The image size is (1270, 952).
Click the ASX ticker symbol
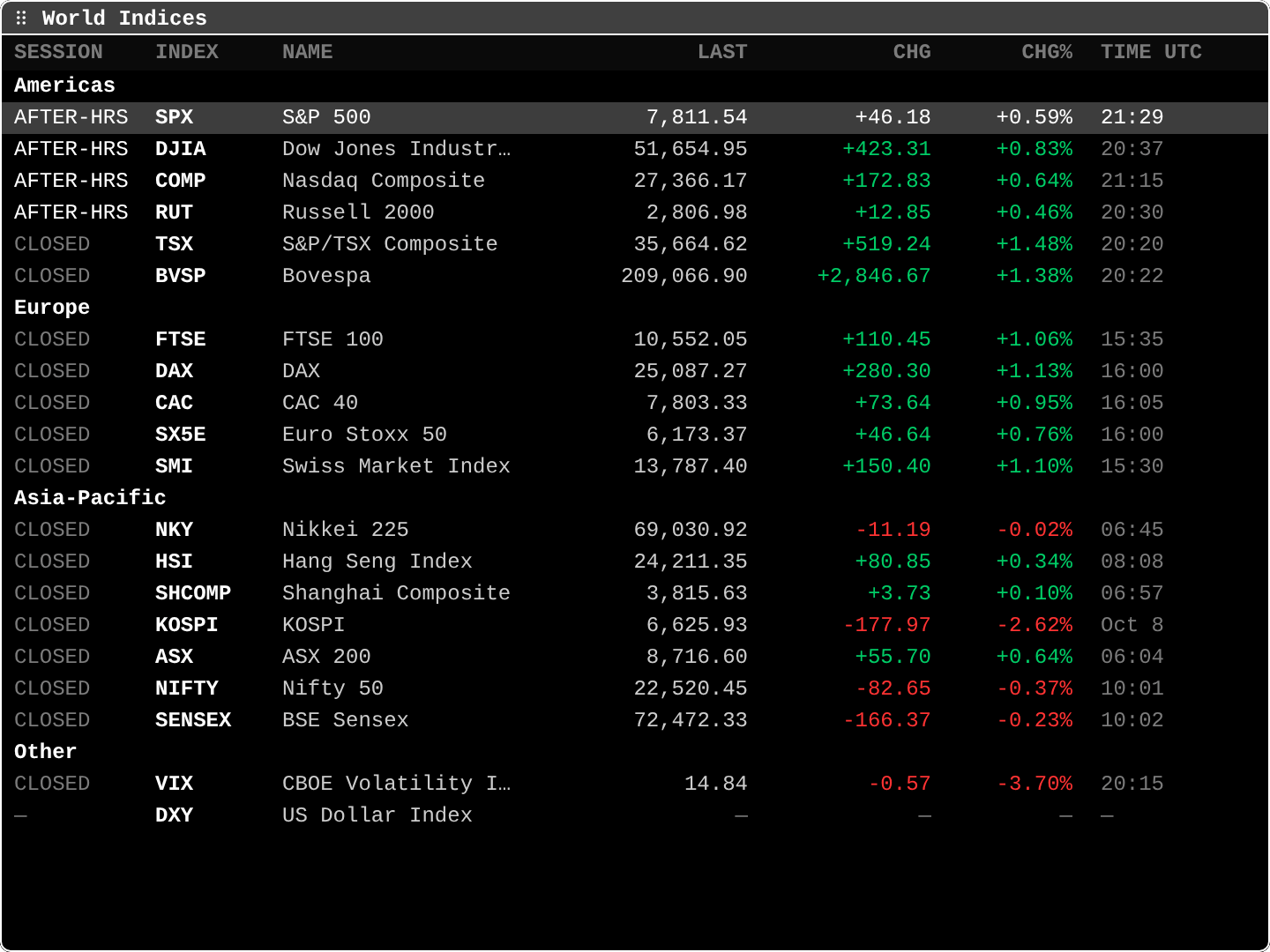tap(174, 657)
